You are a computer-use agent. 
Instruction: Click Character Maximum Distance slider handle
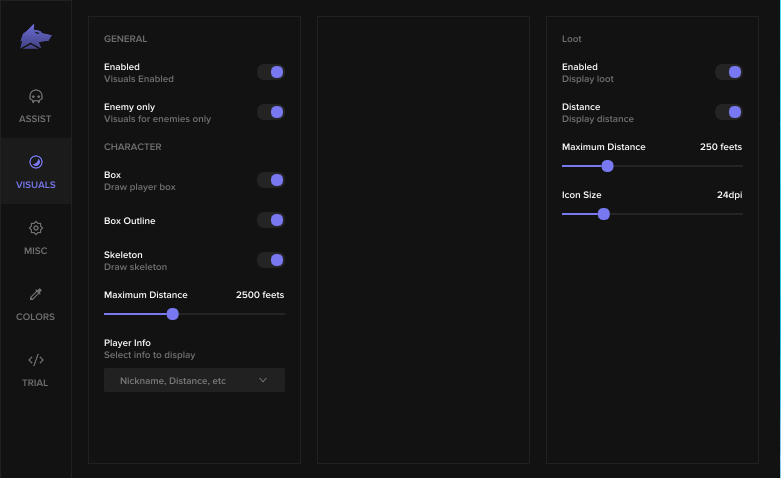pyautogui.click(x=172, y=314)
